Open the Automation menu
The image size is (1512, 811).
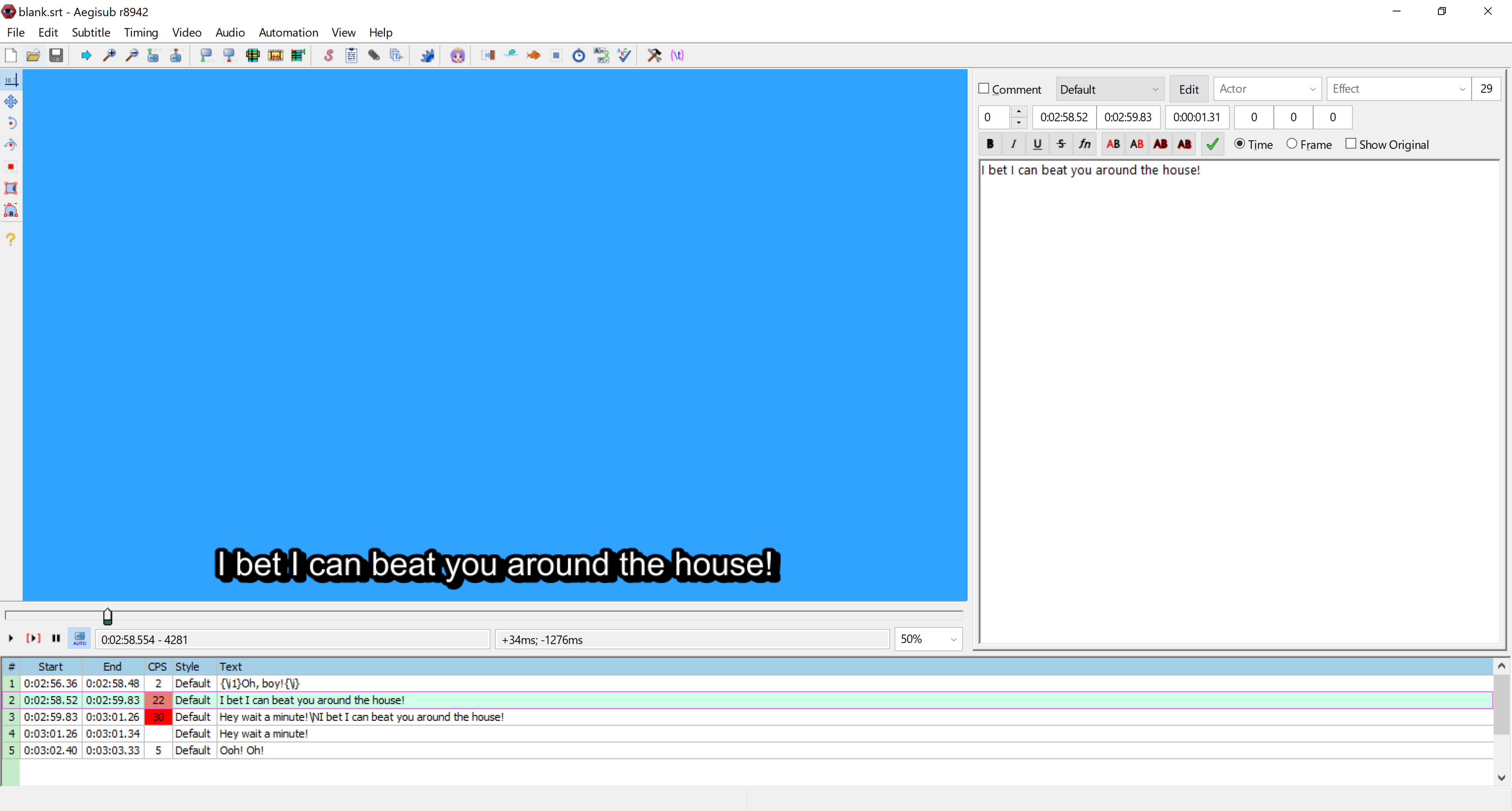point(288,32)
